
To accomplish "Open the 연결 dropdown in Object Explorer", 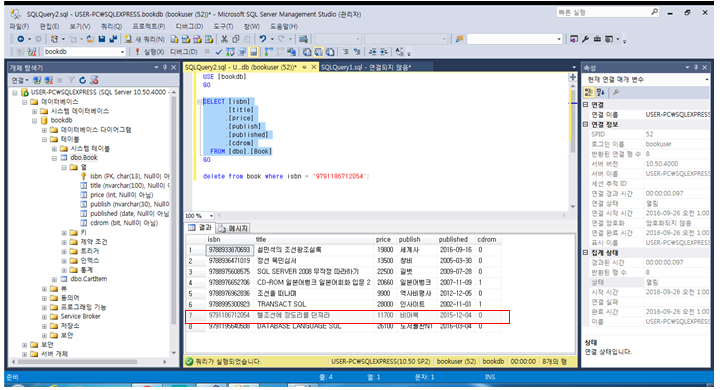I will pos(20,80).
